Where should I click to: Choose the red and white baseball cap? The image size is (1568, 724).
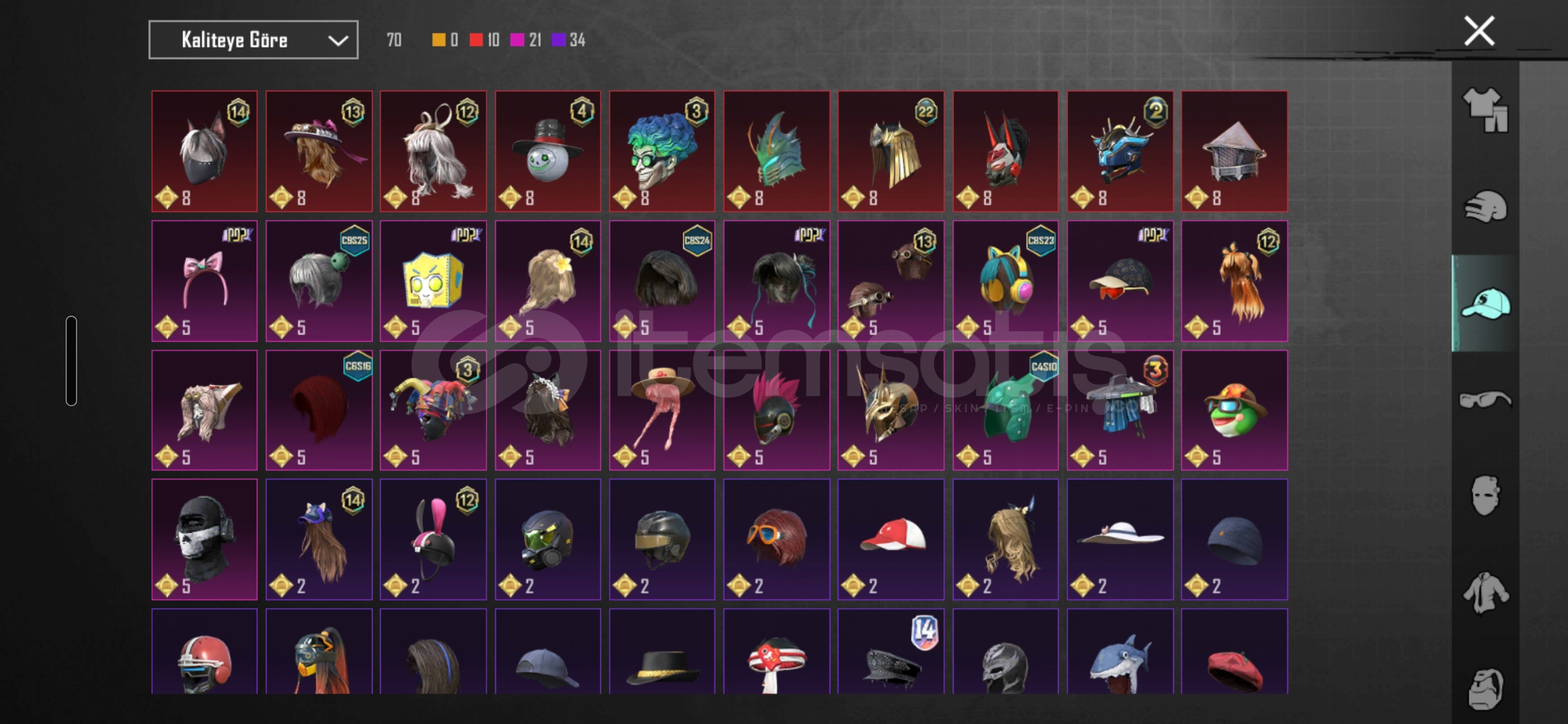coord(891,539)
